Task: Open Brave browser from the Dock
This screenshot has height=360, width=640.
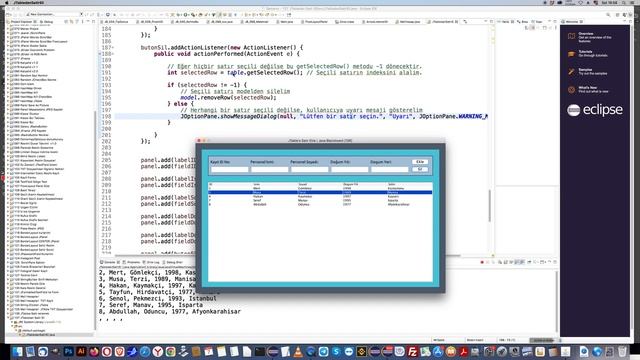Action: click(120, 351)
